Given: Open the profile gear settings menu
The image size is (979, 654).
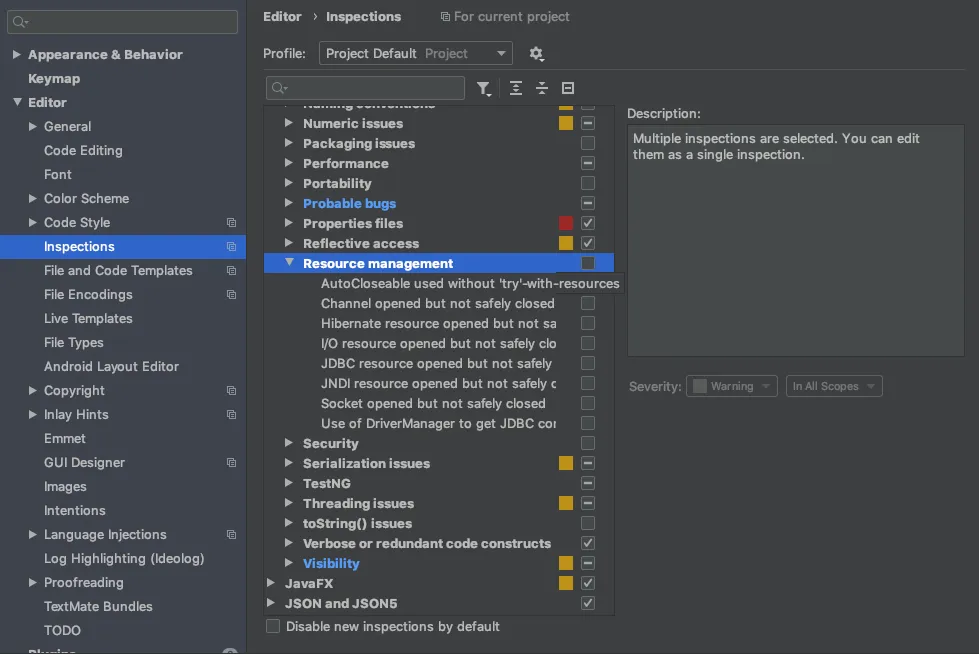Looking at the screenshot, I should [536, 54].
